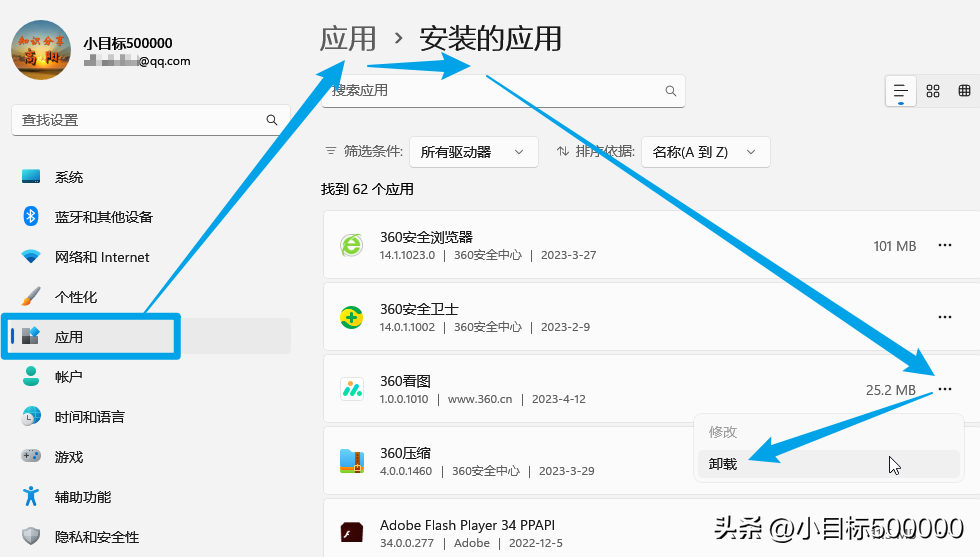The height and width of the screenshot is (557, 980).
Task: Click the network Wi-Fi icon in sidebar
Action: click(x=31, y=256)
